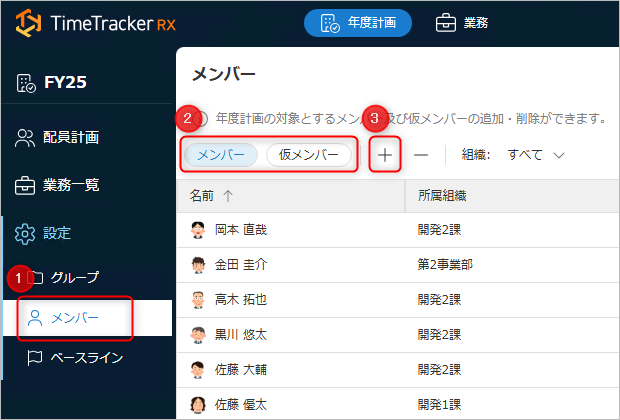Click the TimeTracker RX logo
The width and height of the screenshot is (620, 420).
pos(96,23)
